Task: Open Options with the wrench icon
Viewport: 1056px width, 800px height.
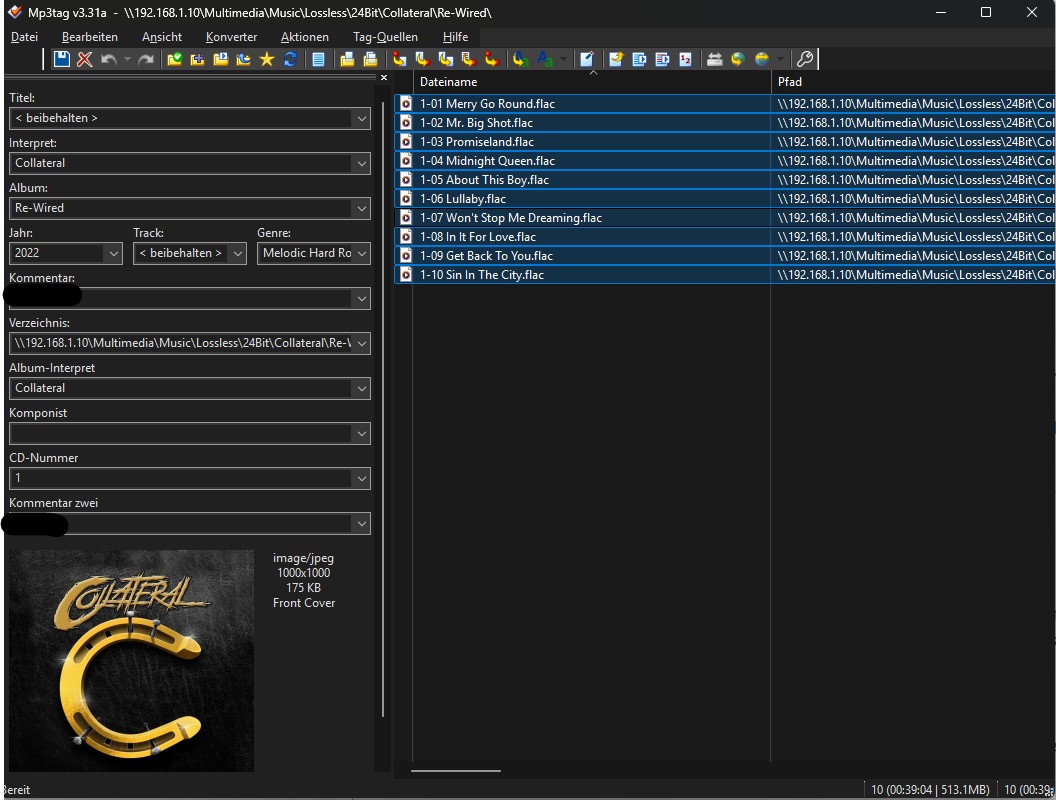Action: [x=805, y=59]
